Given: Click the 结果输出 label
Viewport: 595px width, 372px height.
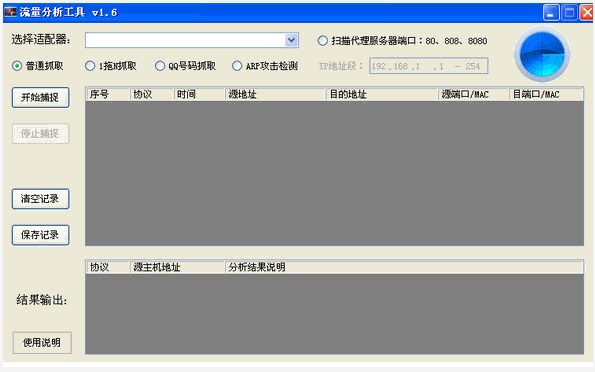Looking at the screenshot, I should pyautogui.click(x=41, y=300).
